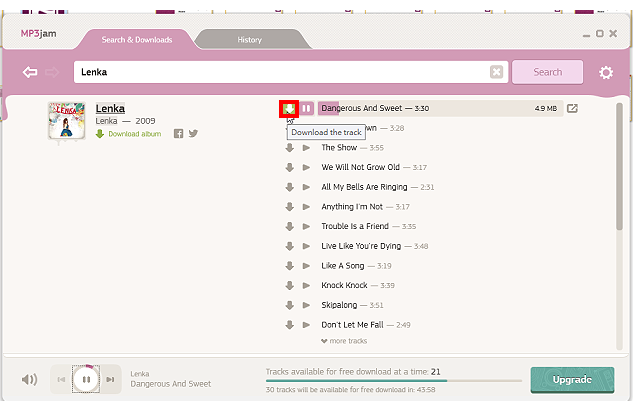634x401 pixels.
Task: Play Trouble Is a Friend
Action: [306, 226]
